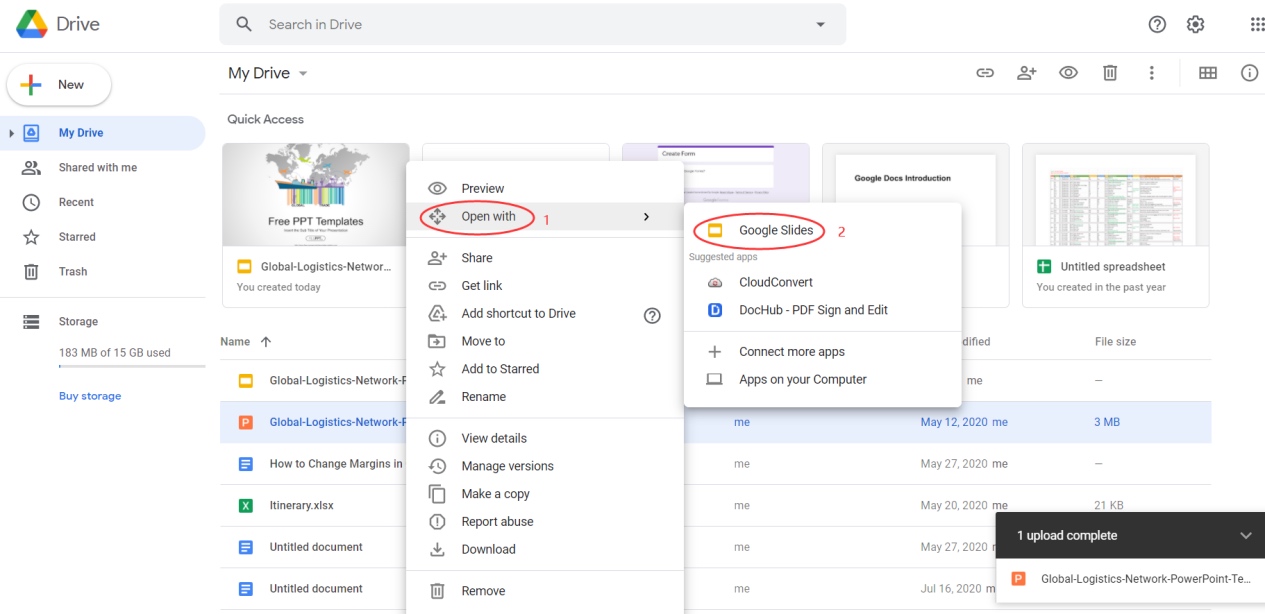Select Get link menu entry
The height and width of the screenshot is (614, 1265).
(x=545, y=286)
